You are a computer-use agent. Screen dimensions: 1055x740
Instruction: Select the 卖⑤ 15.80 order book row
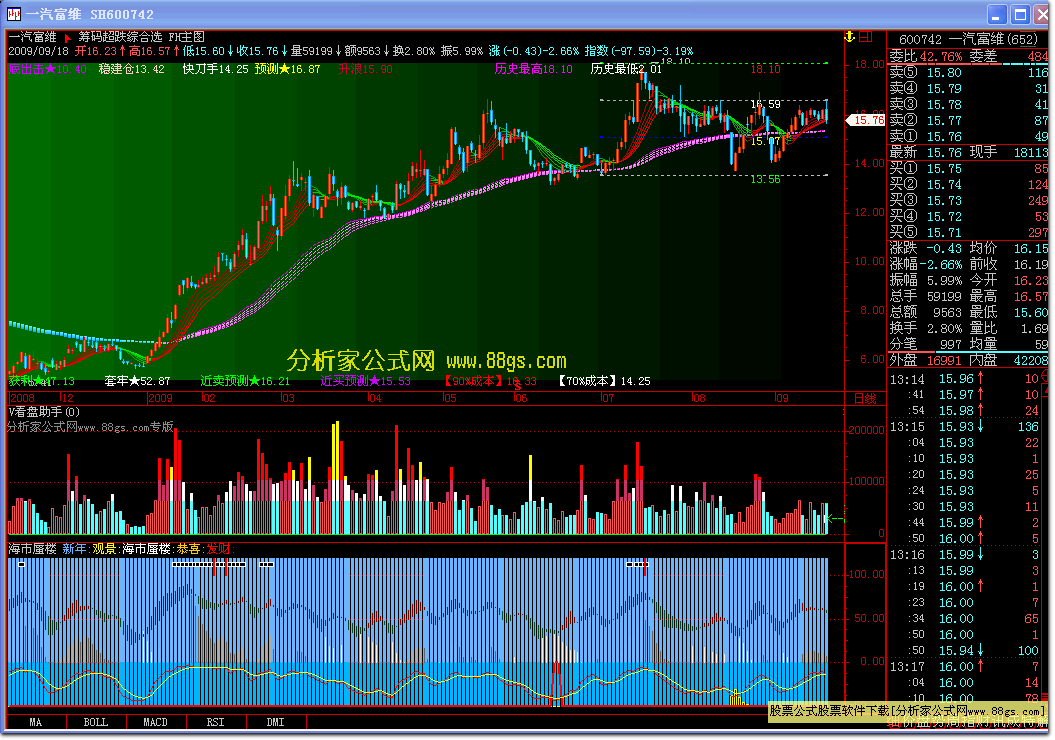click(x=968, y=72)
